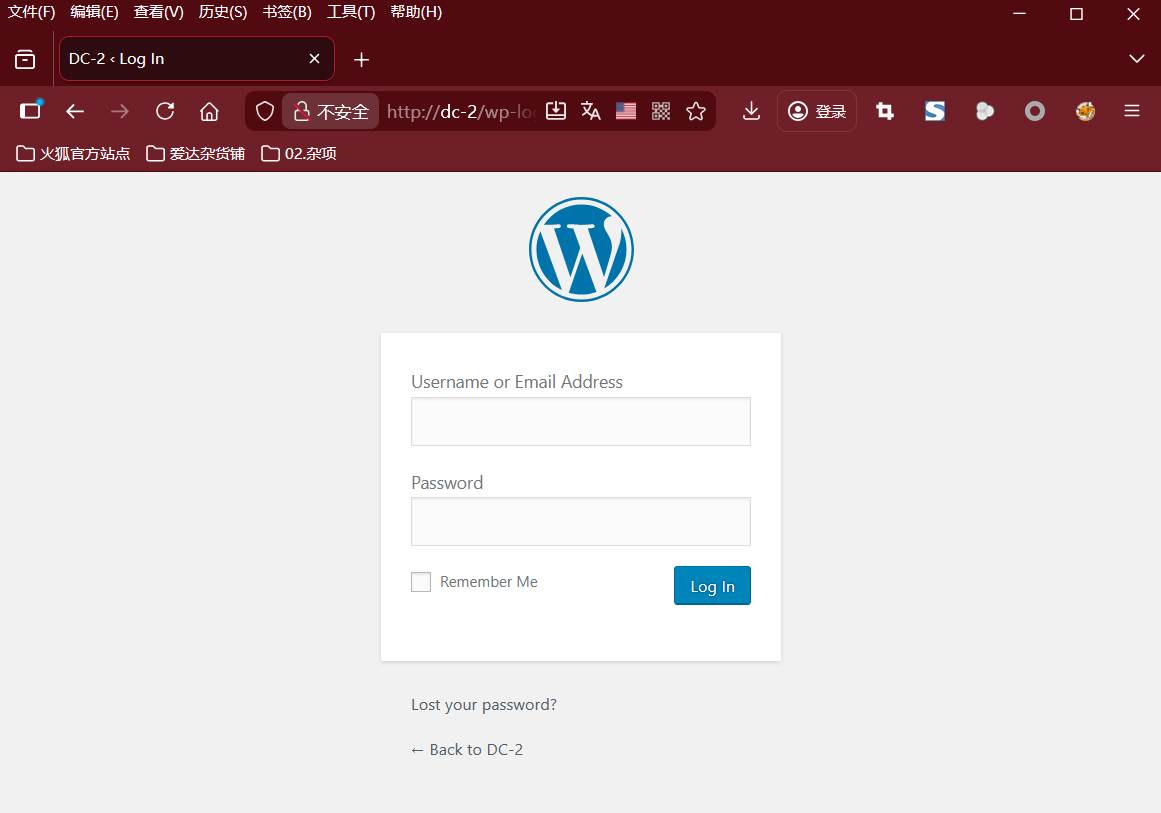The image size is (1161, 813).
Task: Follow the Back to DC-2 link
Action: tap(467, 750)
